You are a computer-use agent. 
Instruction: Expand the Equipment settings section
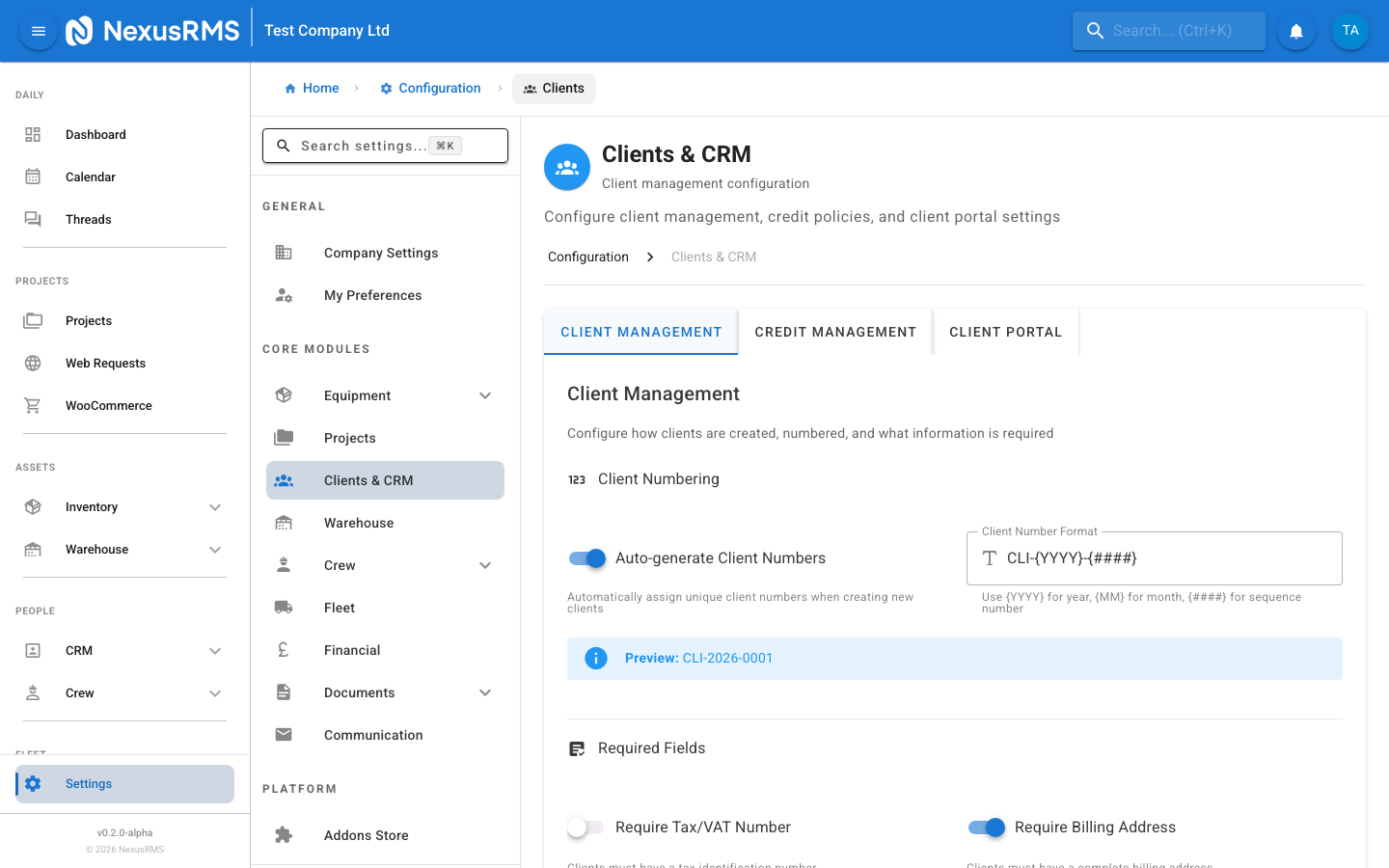point(484,395)
